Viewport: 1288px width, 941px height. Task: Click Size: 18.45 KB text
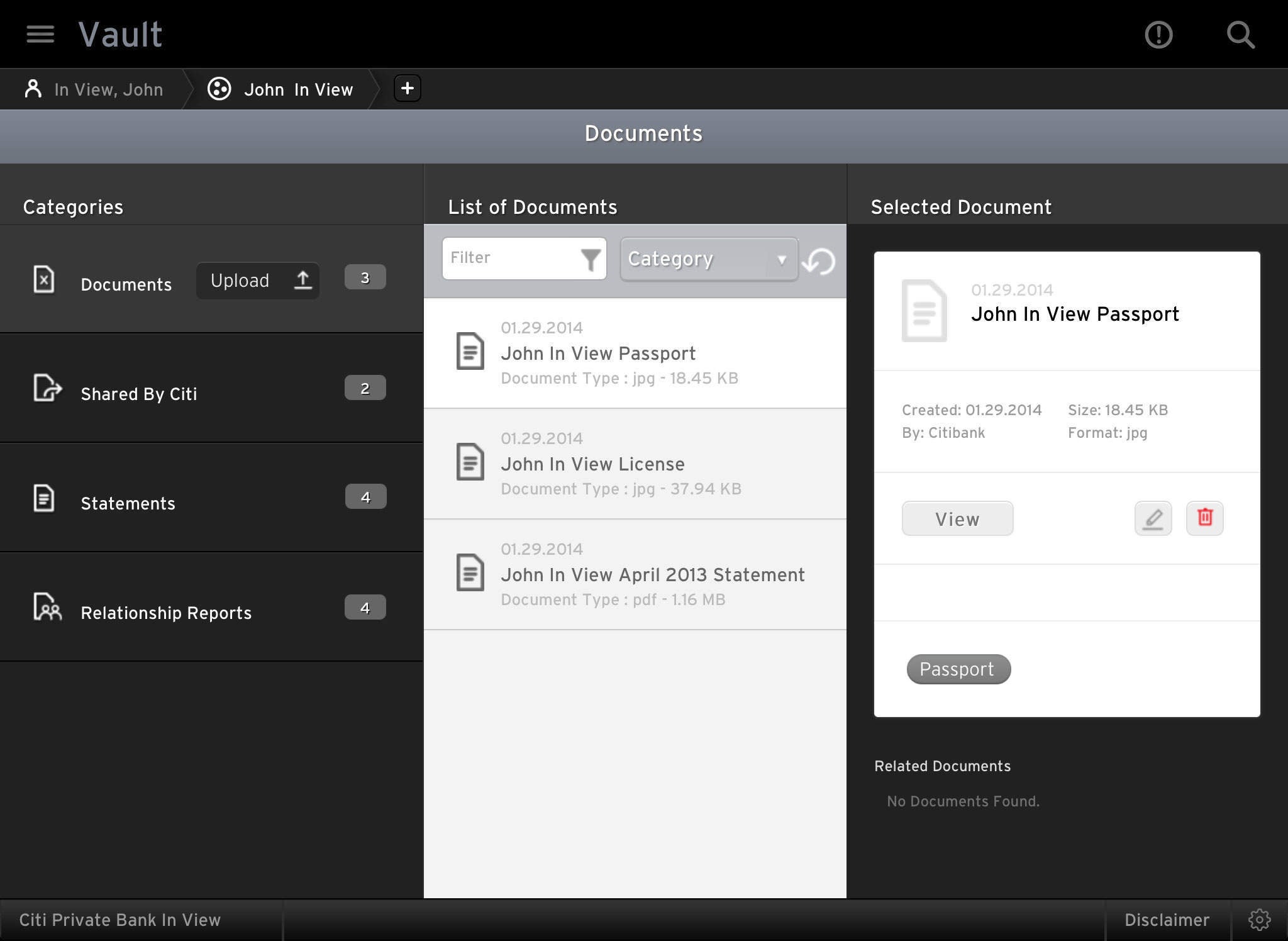pyautogui.click(x=1118, y=410)
